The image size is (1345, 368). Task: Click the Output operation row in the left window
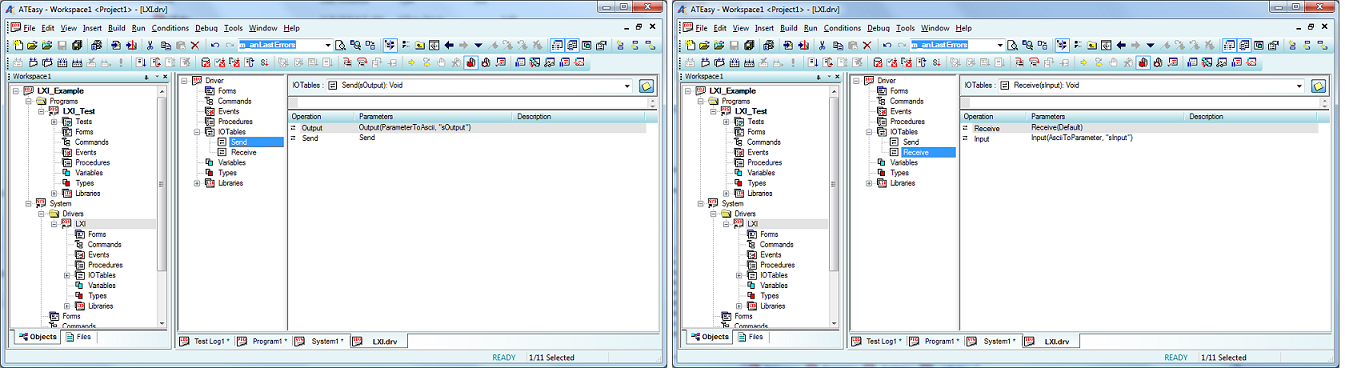(467, 128)
